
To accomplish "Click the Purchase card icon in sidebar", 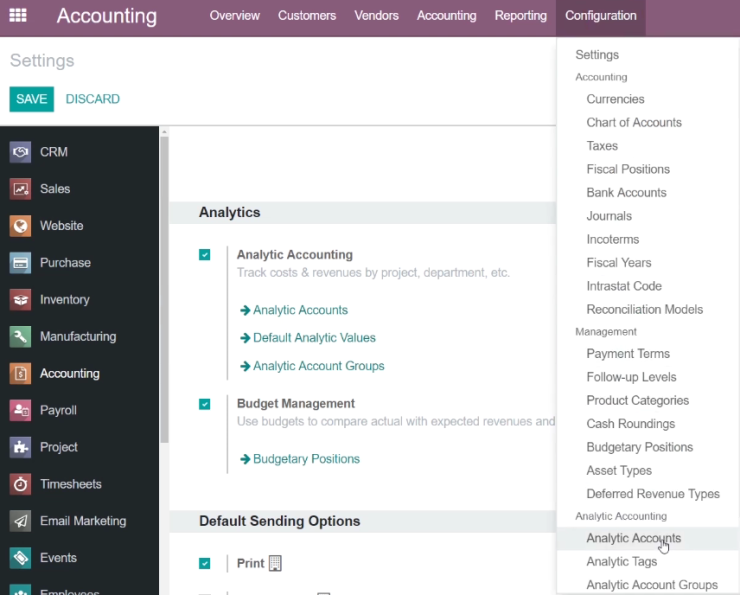I will click(20, 263).
